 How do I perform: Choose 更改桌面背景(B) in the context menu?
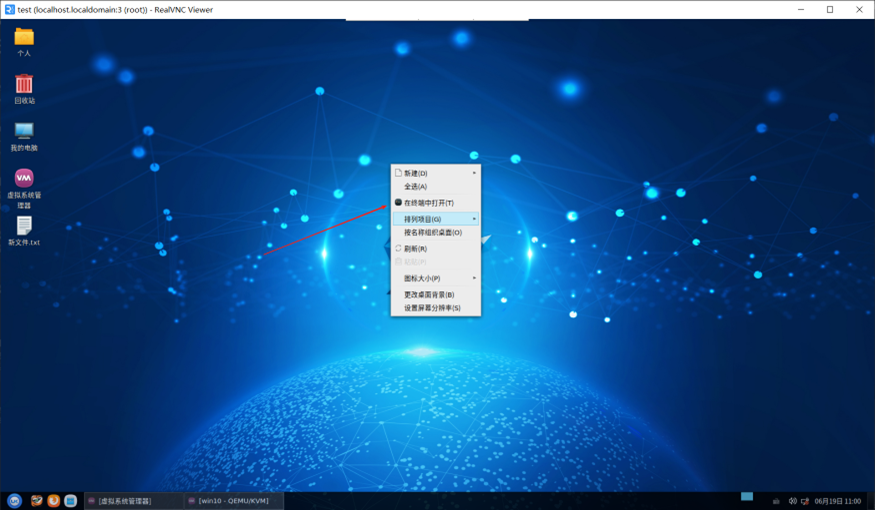pyautogui.click(x=429, y=295)
